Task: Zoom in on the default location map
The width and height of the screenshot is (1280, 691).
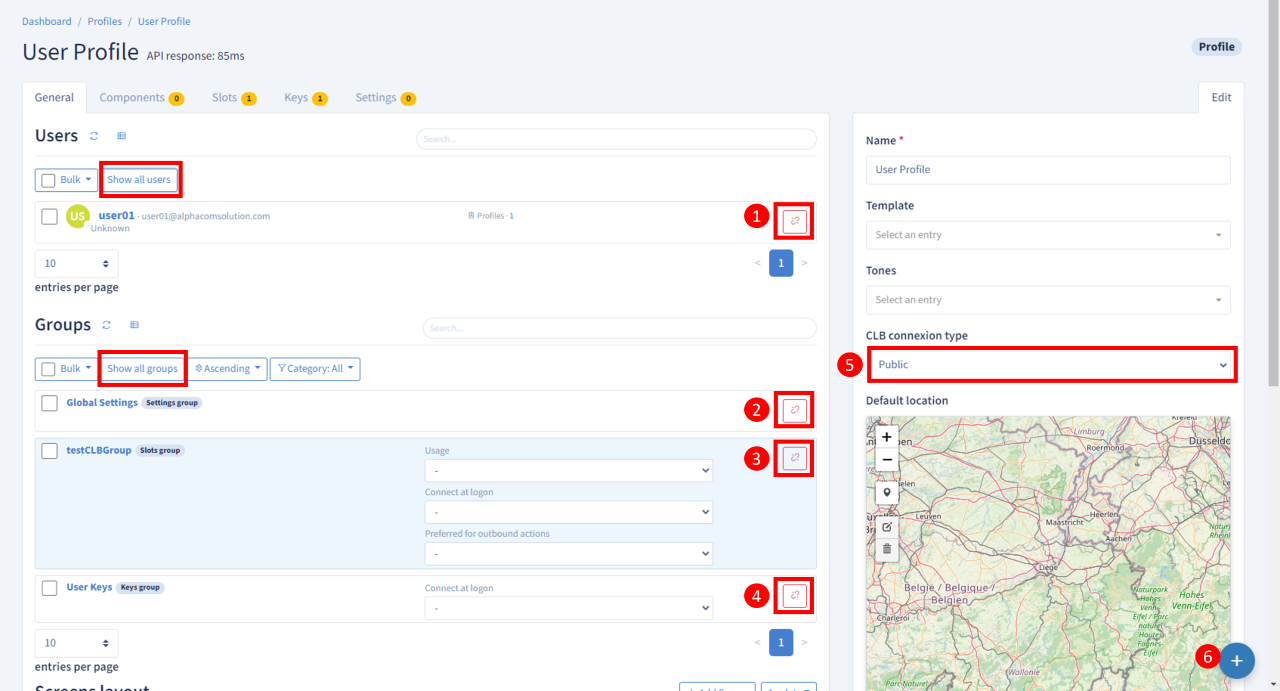Action: (886, 437)
